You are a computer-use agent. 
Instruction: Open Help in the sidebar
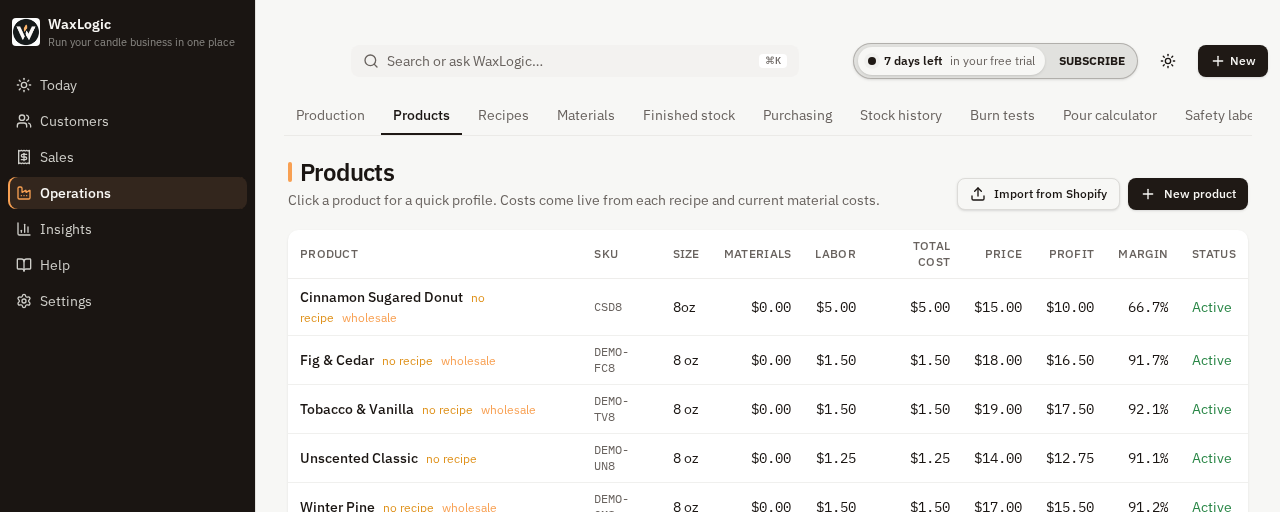point(127,265)
